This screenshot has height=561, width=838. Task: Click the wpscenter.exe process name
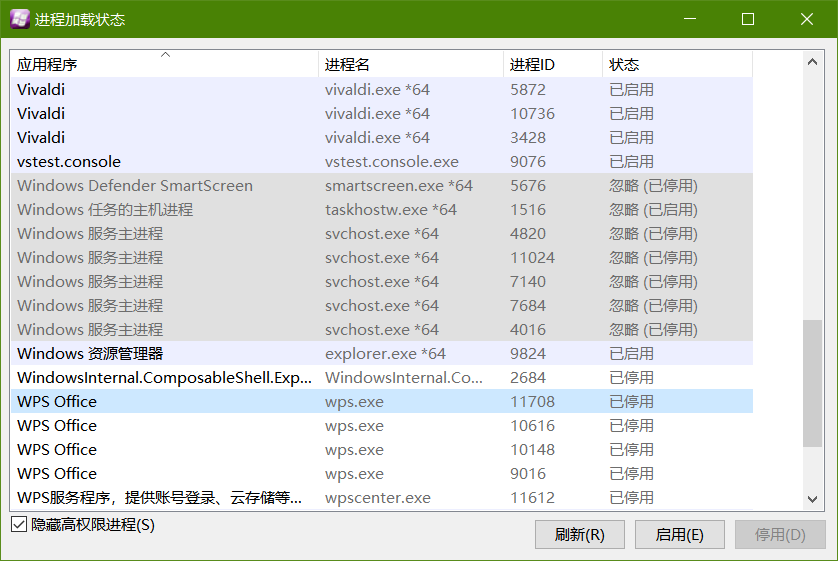pos(378,498)
